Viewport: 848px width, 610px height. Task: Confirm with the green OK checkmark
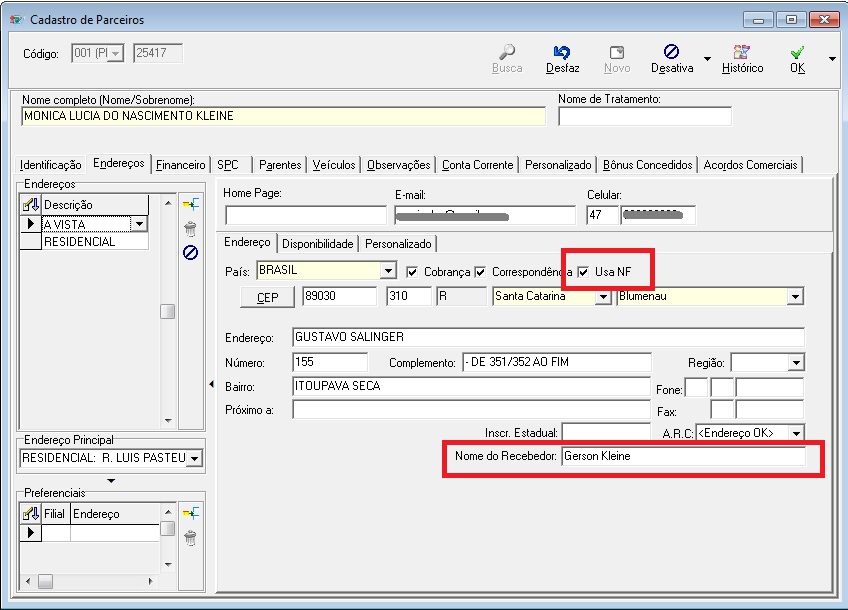pyautogui.click(x=797, y=52)
